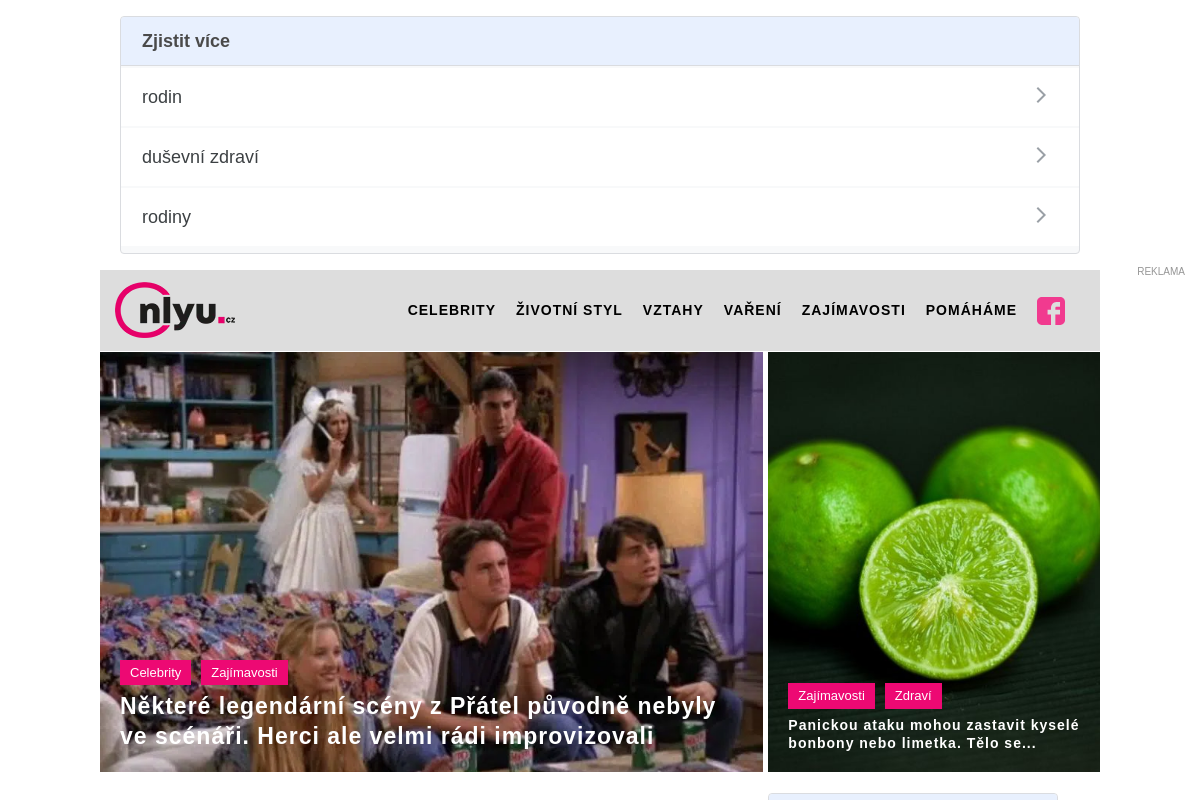The height and width of the screenshot is (800, 1200).
Task: Select Zajímavosti tag on lime article
Action: pyautogui.click(x=831, y=696)
